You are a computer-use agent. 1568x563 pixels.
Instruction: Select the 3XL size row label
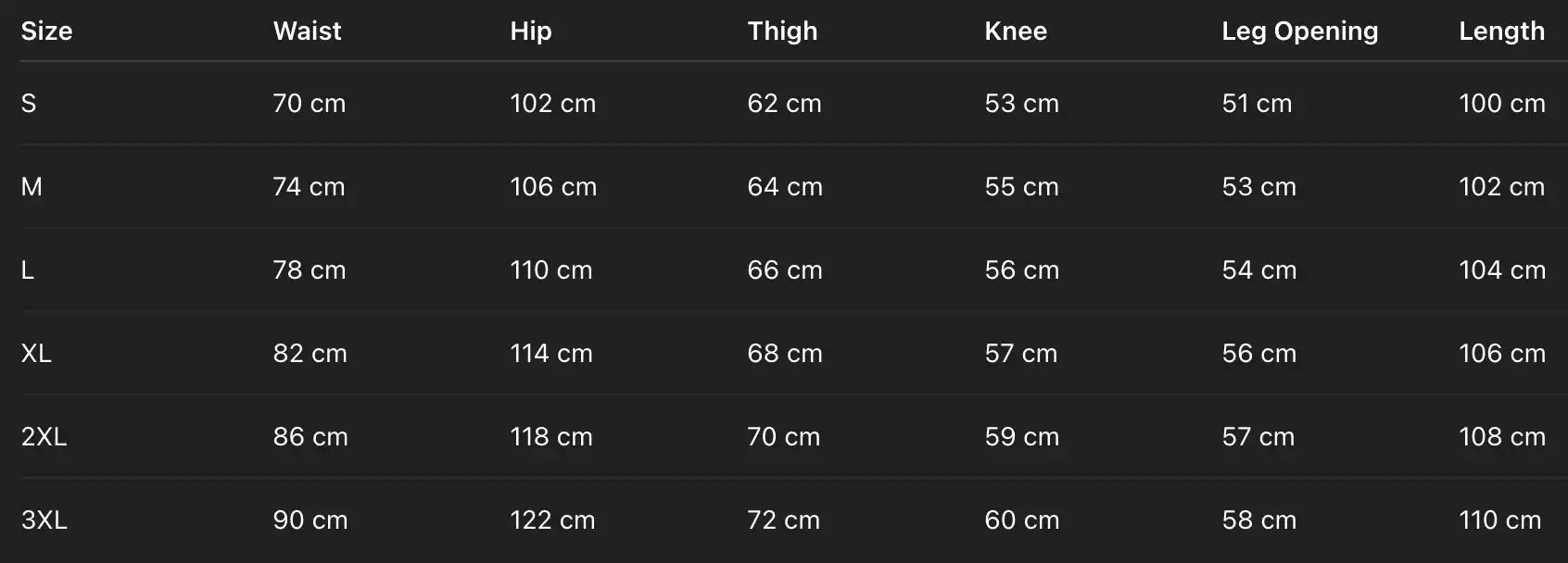pos(44,520)
